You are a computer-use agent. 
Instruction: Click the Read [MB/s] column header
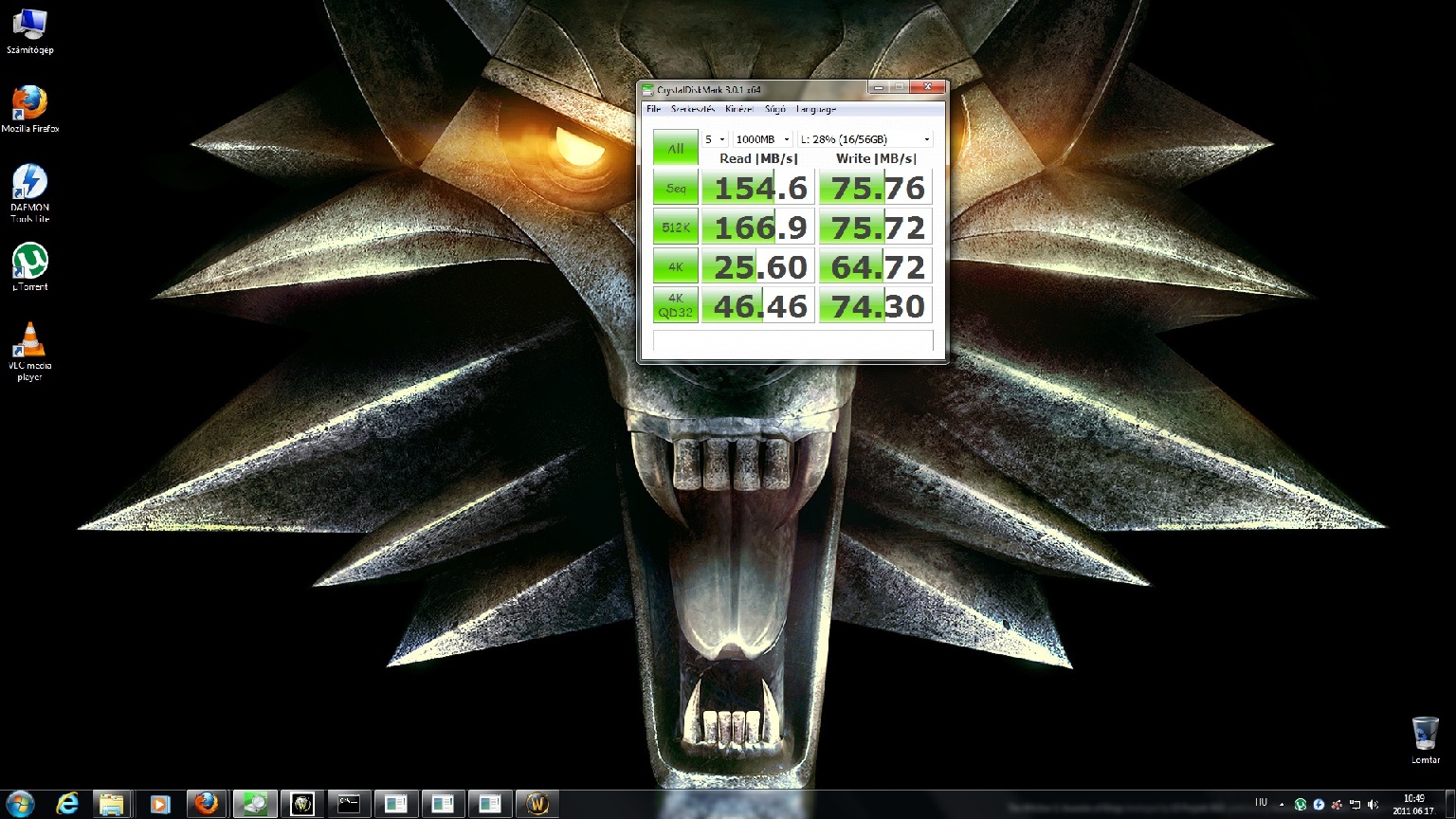tap(758, 158)
